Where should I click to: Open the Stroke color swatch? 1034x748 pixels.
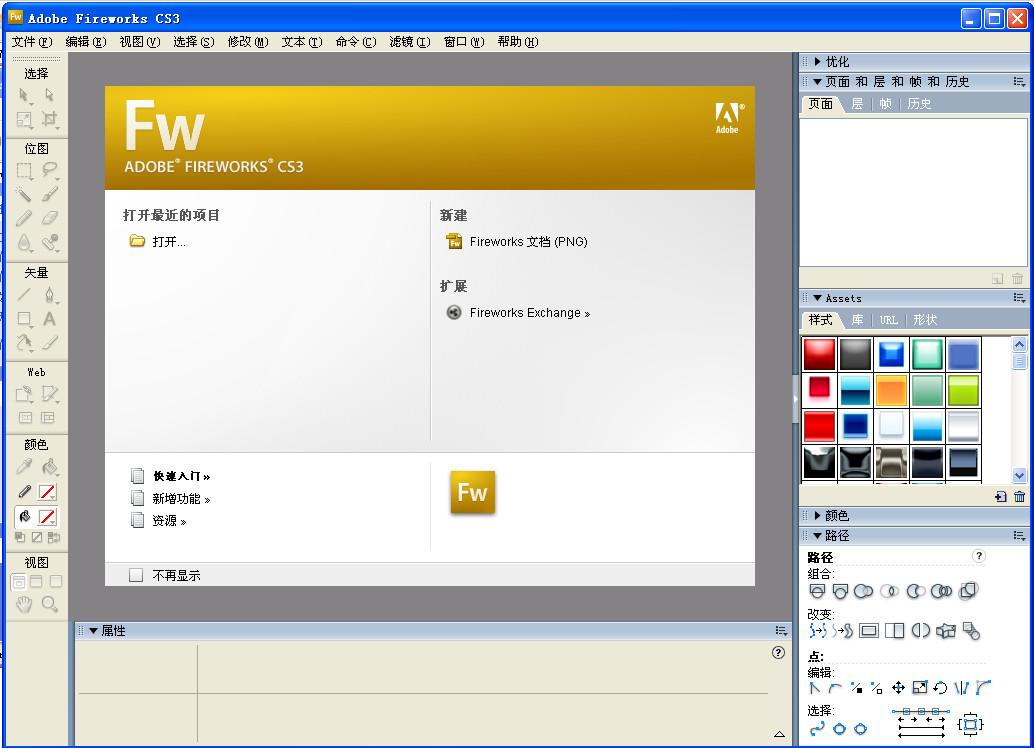click(x=47, y=492)
